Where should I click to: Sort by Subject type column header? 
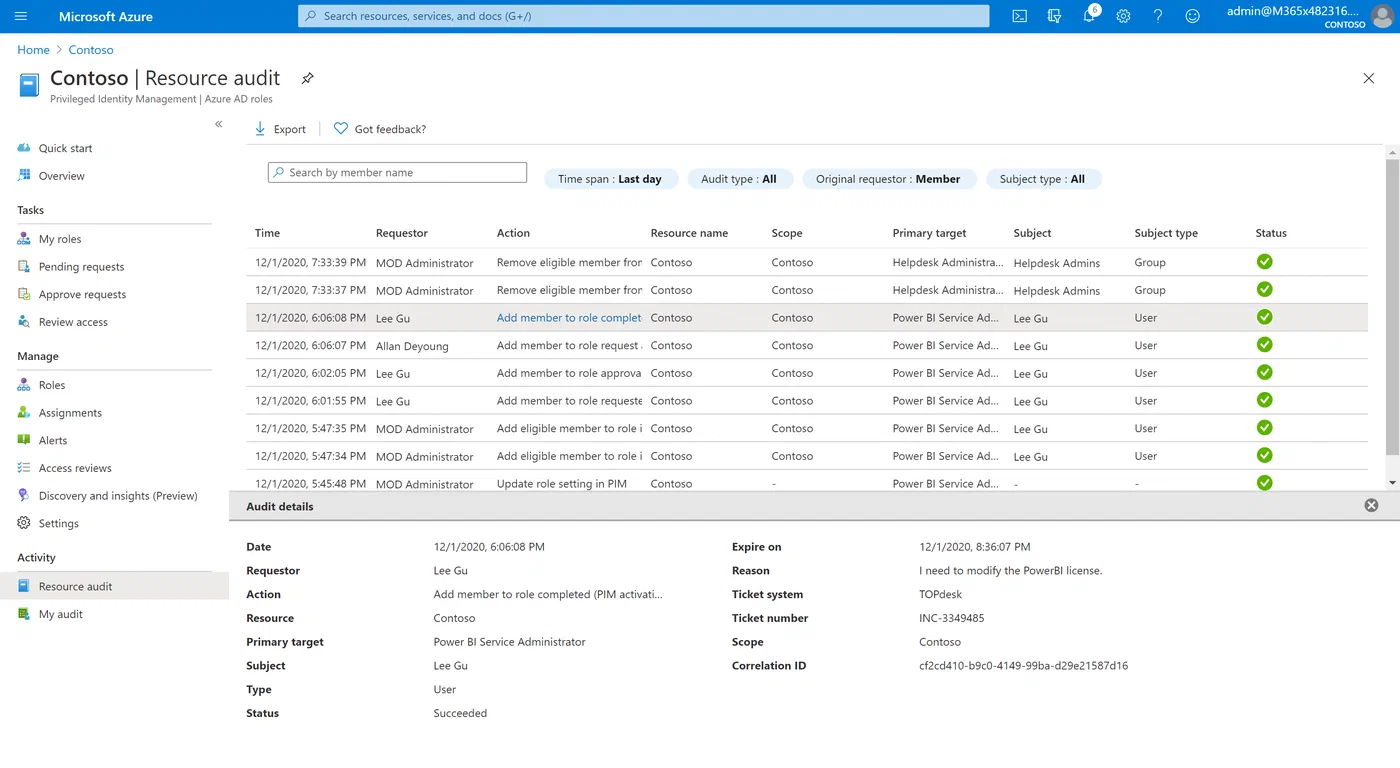pos(1166,233)
